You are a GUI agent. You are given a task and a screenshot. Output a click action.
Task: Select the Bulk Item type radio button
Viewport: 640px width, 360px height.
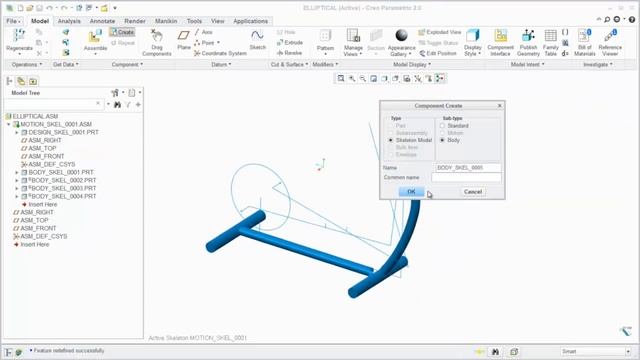(391, 147)
